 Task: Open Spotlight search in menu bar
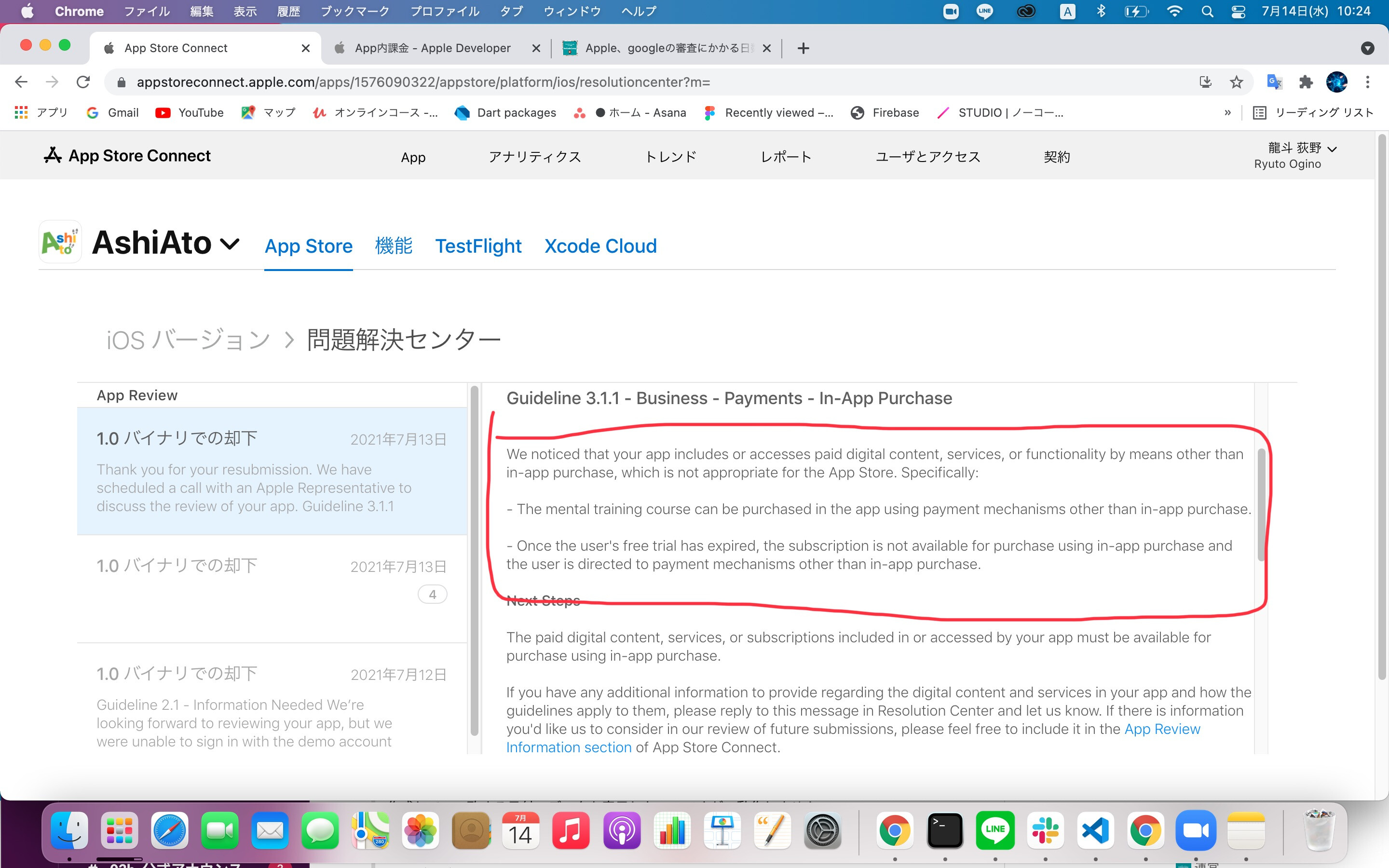[1207, 11]
